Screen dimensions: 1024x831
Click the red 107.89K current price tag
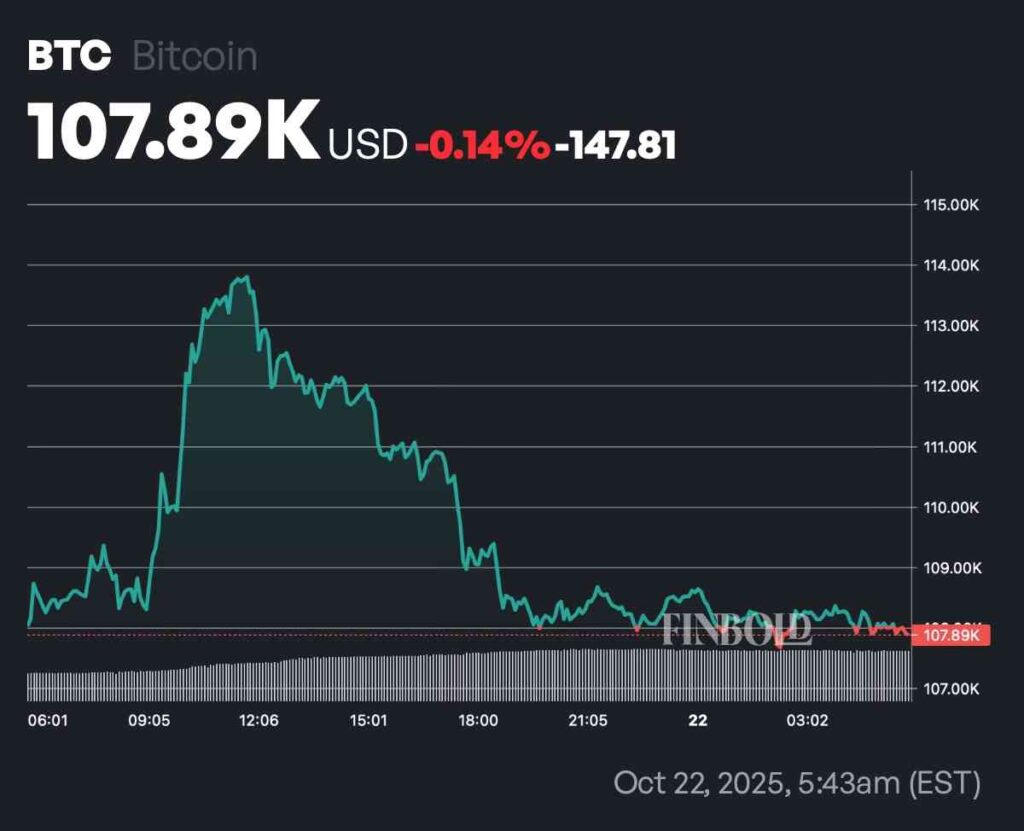(953, 635)
